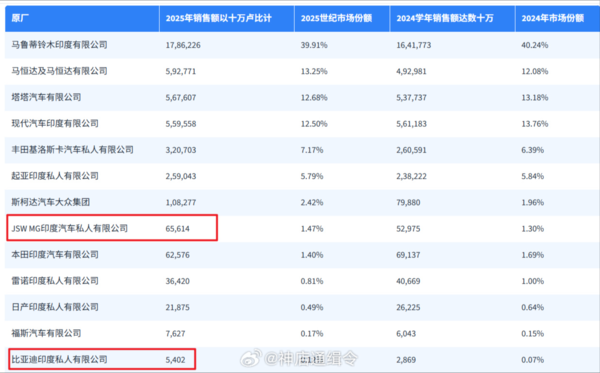The image size is (600, 373).
Task: Select the 1.40% market share cell
Action: click(x=312, y=255)
